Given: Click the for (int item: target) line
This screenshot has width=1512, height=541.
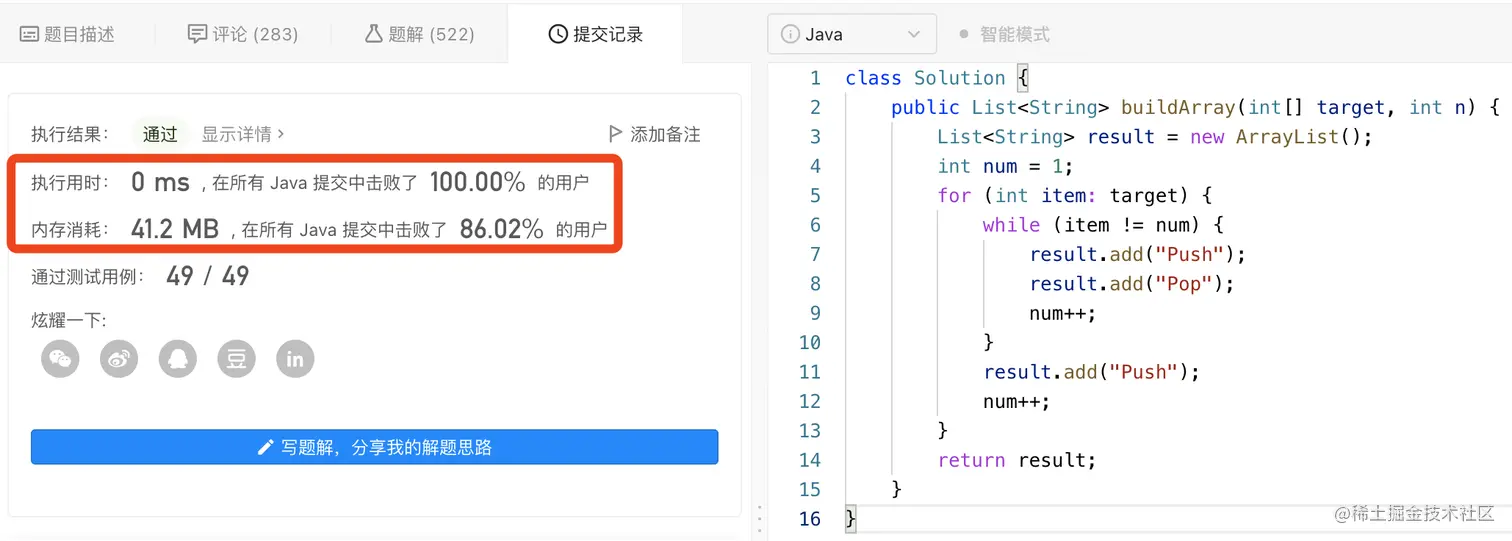Looking at the screenshot, I should [x=1075, y=195].
